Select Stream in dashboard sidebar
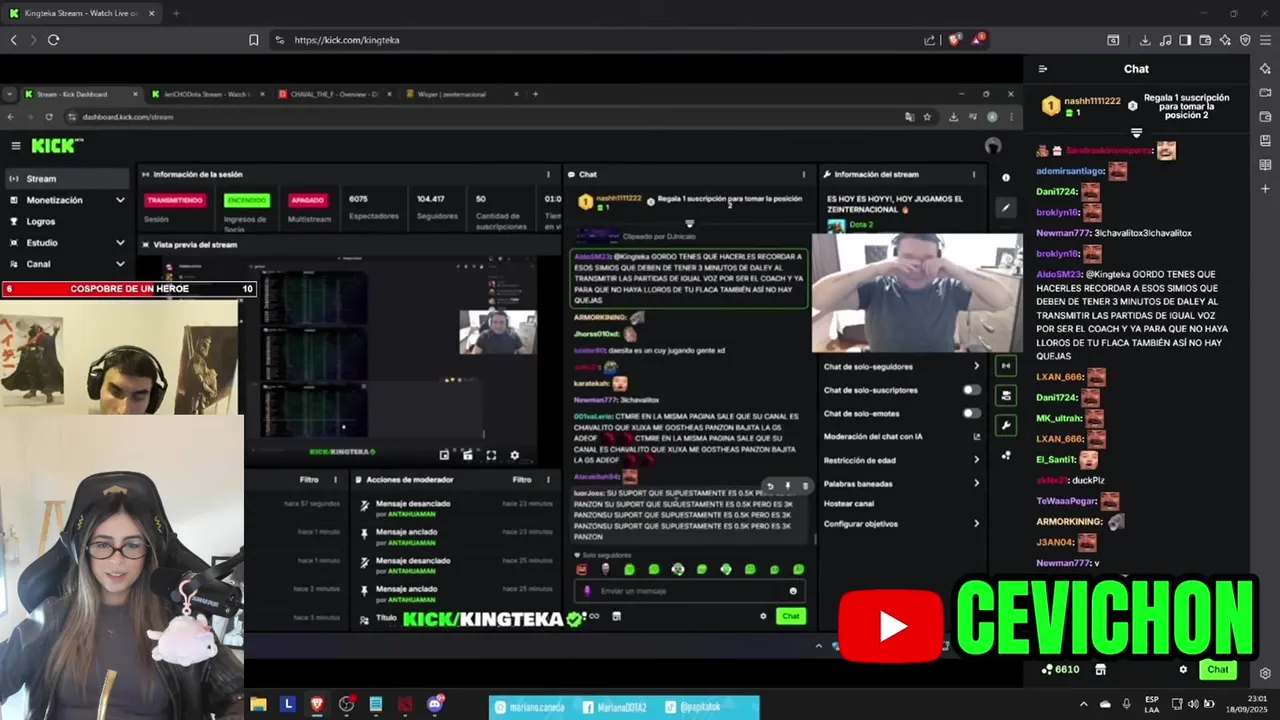The image size is (1280, 720). point(66,179)
